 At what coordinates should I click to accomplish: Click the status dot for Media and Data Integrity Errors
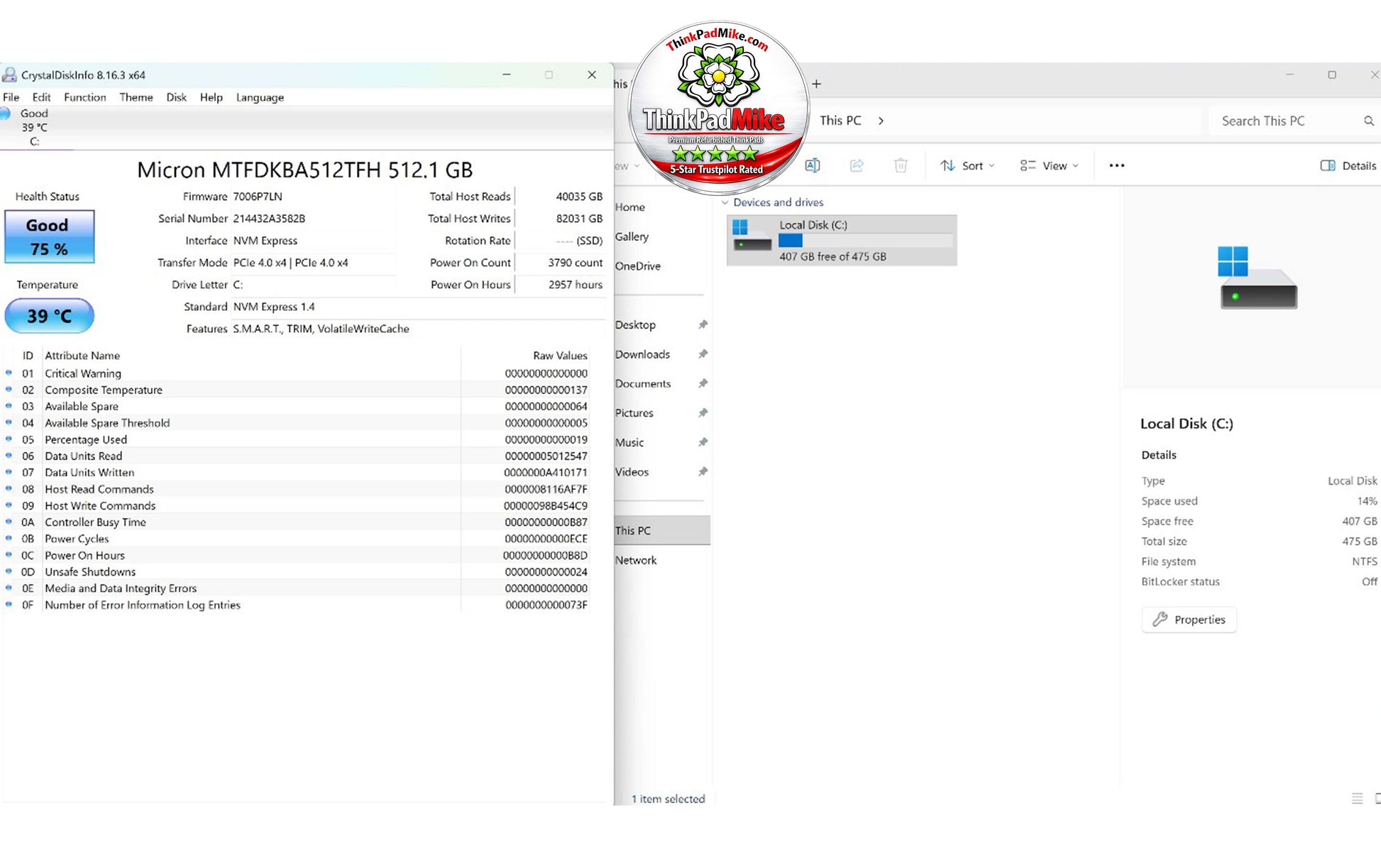pos(9,588)
